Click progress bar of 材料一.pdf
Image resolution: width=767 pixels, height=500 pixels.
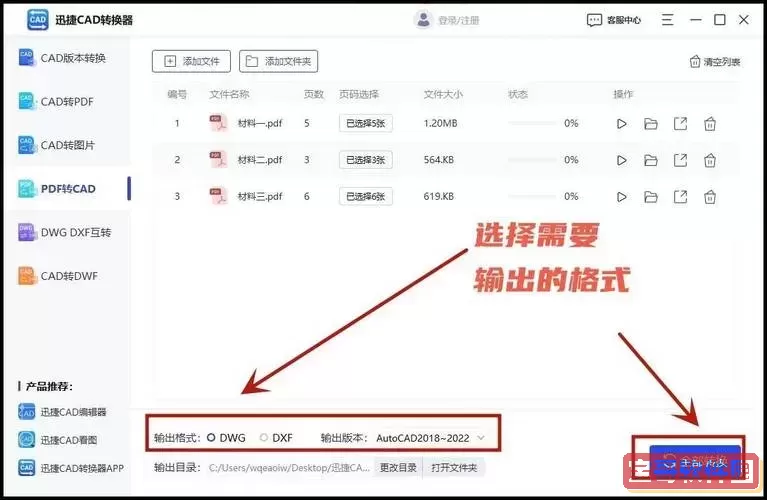pos(532,123)
